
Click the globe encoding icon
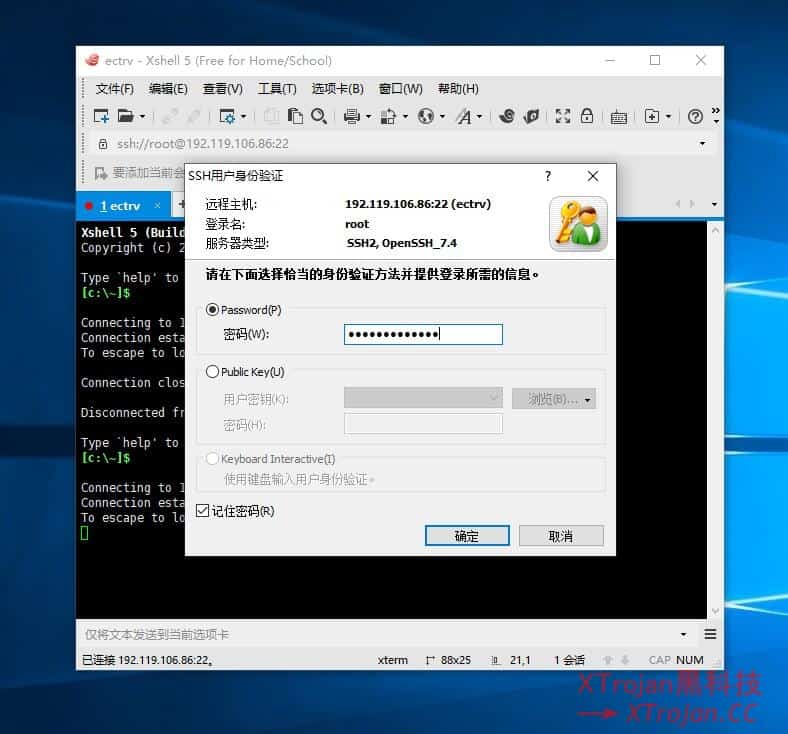(x=426, y=117)
